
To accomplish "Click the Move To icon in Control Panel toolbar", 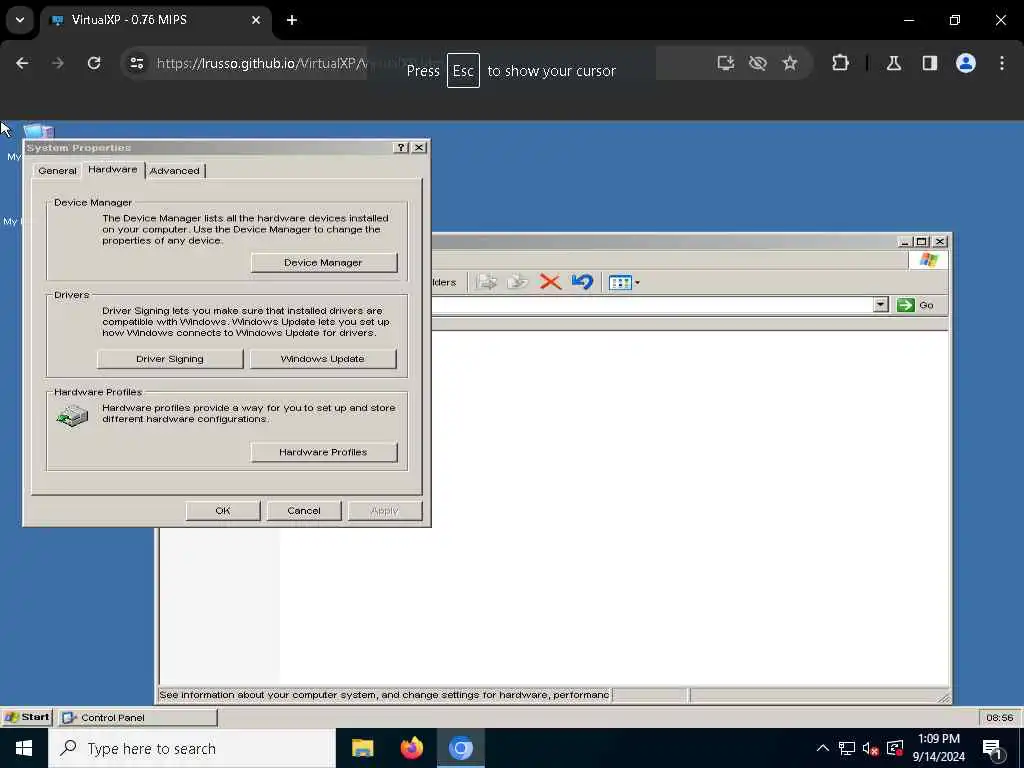I will tap(487, 282).
